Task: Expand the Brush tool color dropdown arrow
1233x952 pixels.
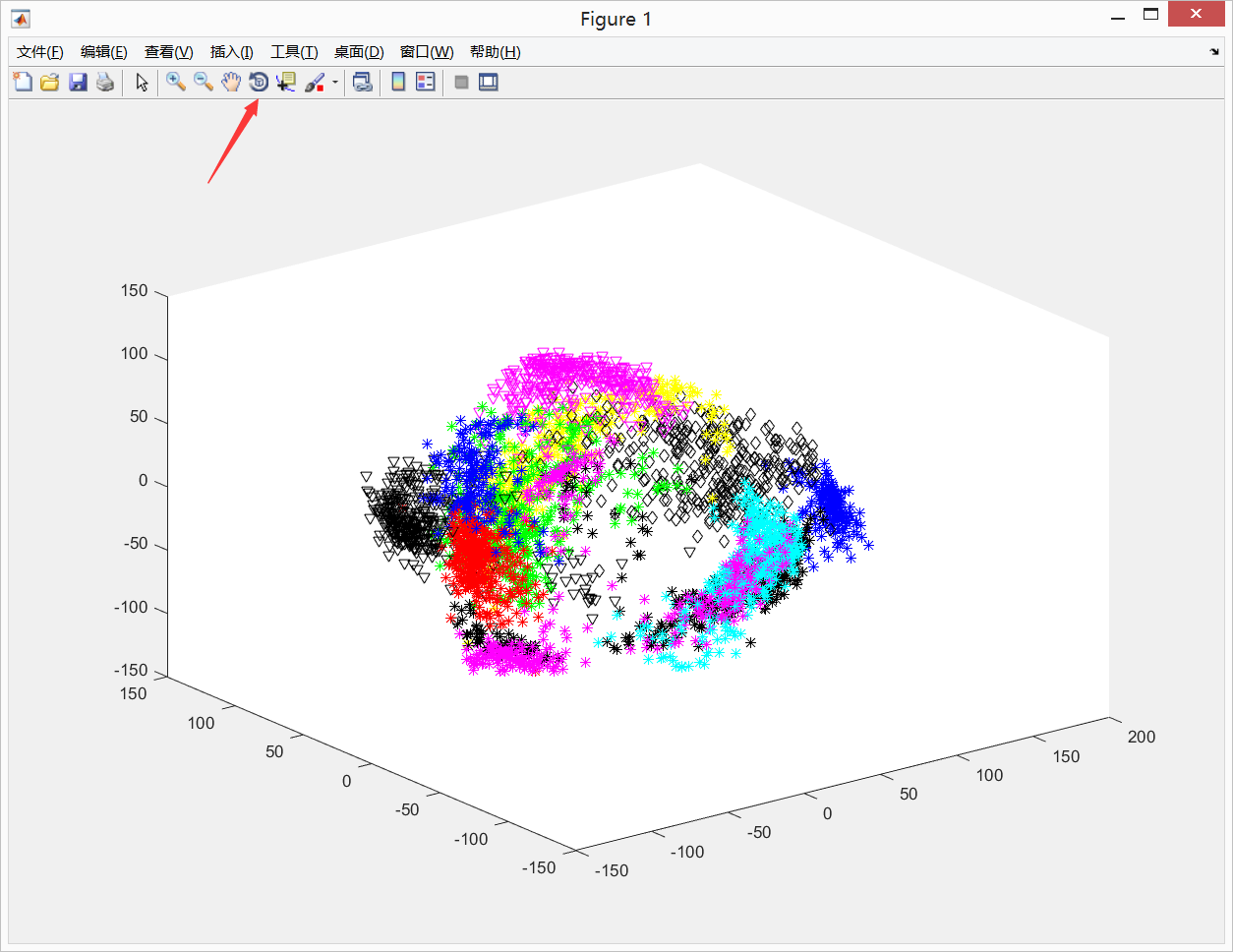Action: (x=335, y=83)
